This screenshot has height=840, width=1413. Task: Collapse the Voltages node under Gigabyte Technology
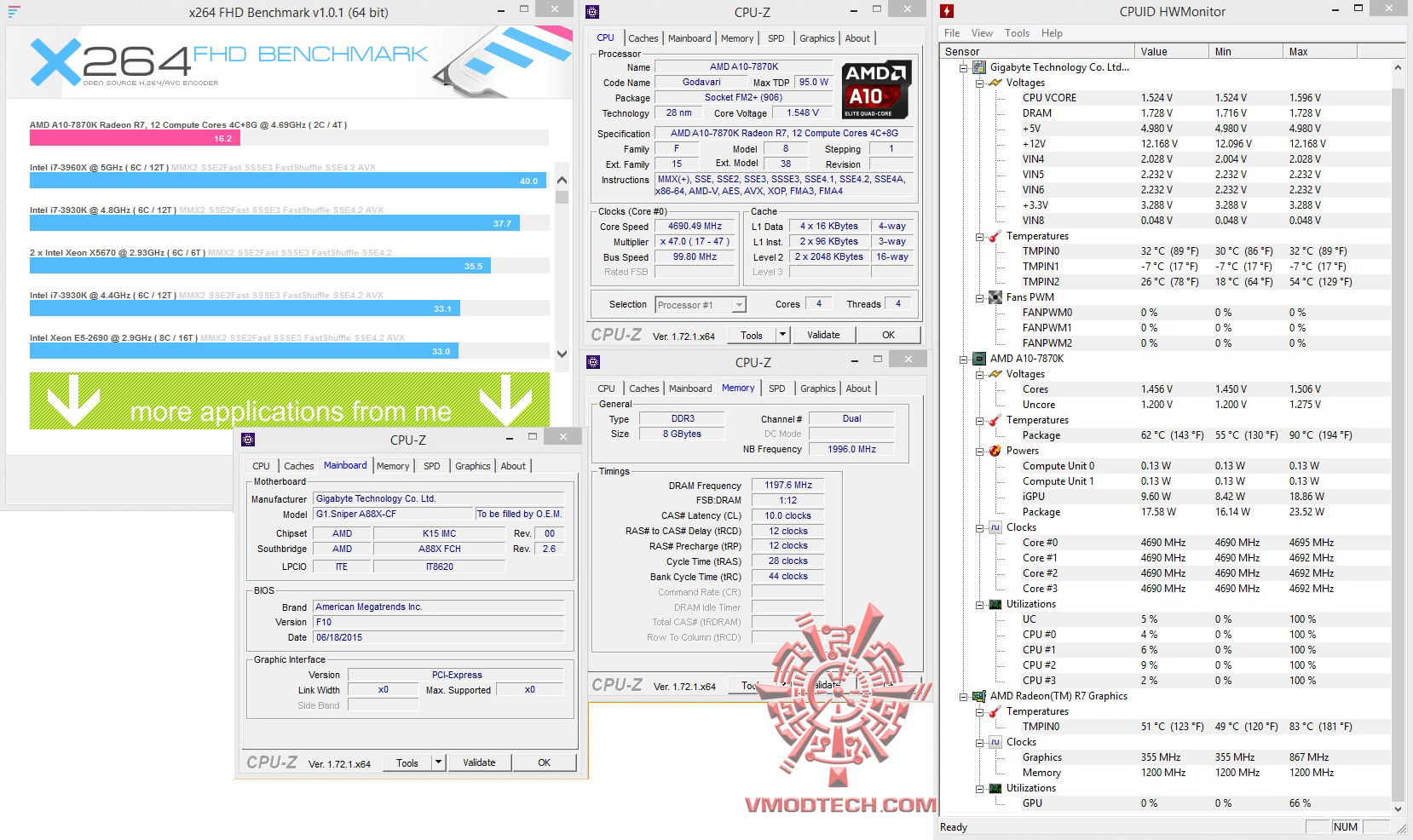pos(980,83)
